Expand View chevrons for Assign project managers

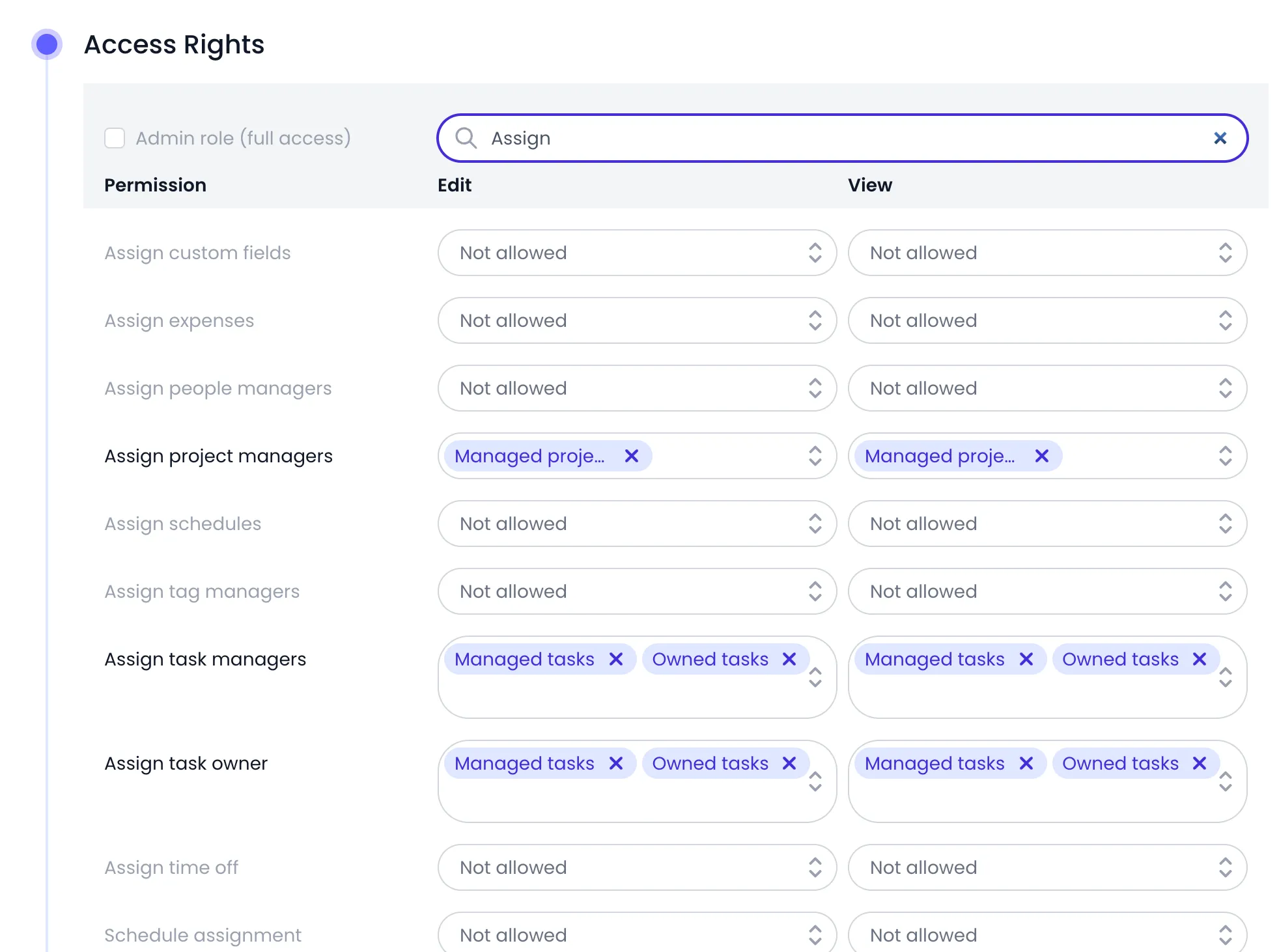click(1225, 456)
